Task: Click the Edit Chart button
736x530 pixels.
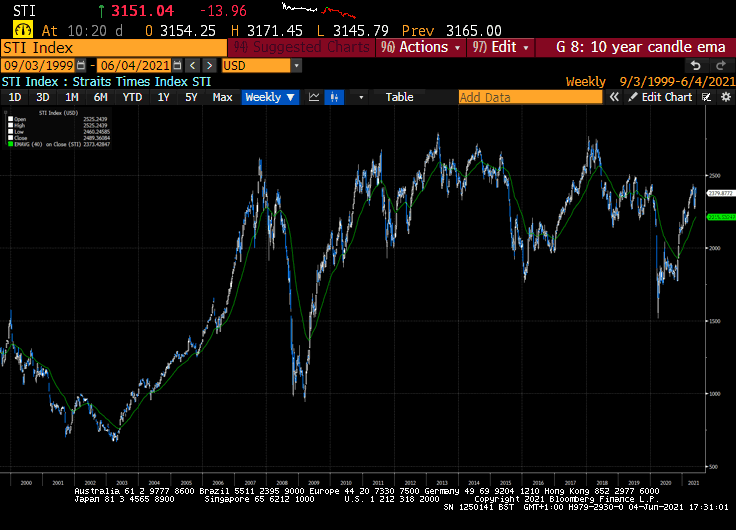Action: tap(660, 97)
